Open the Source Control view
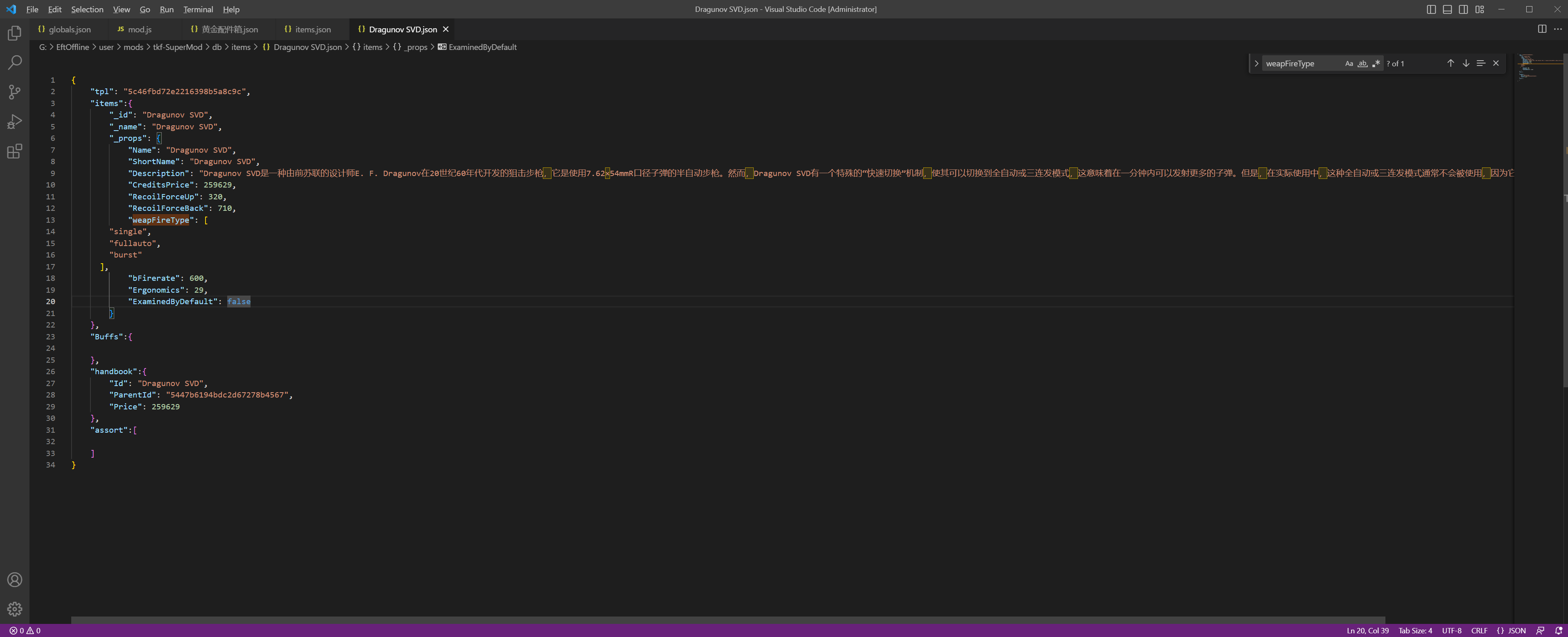The height and width of the screenshot is (637, 1568). pos(15,92)
